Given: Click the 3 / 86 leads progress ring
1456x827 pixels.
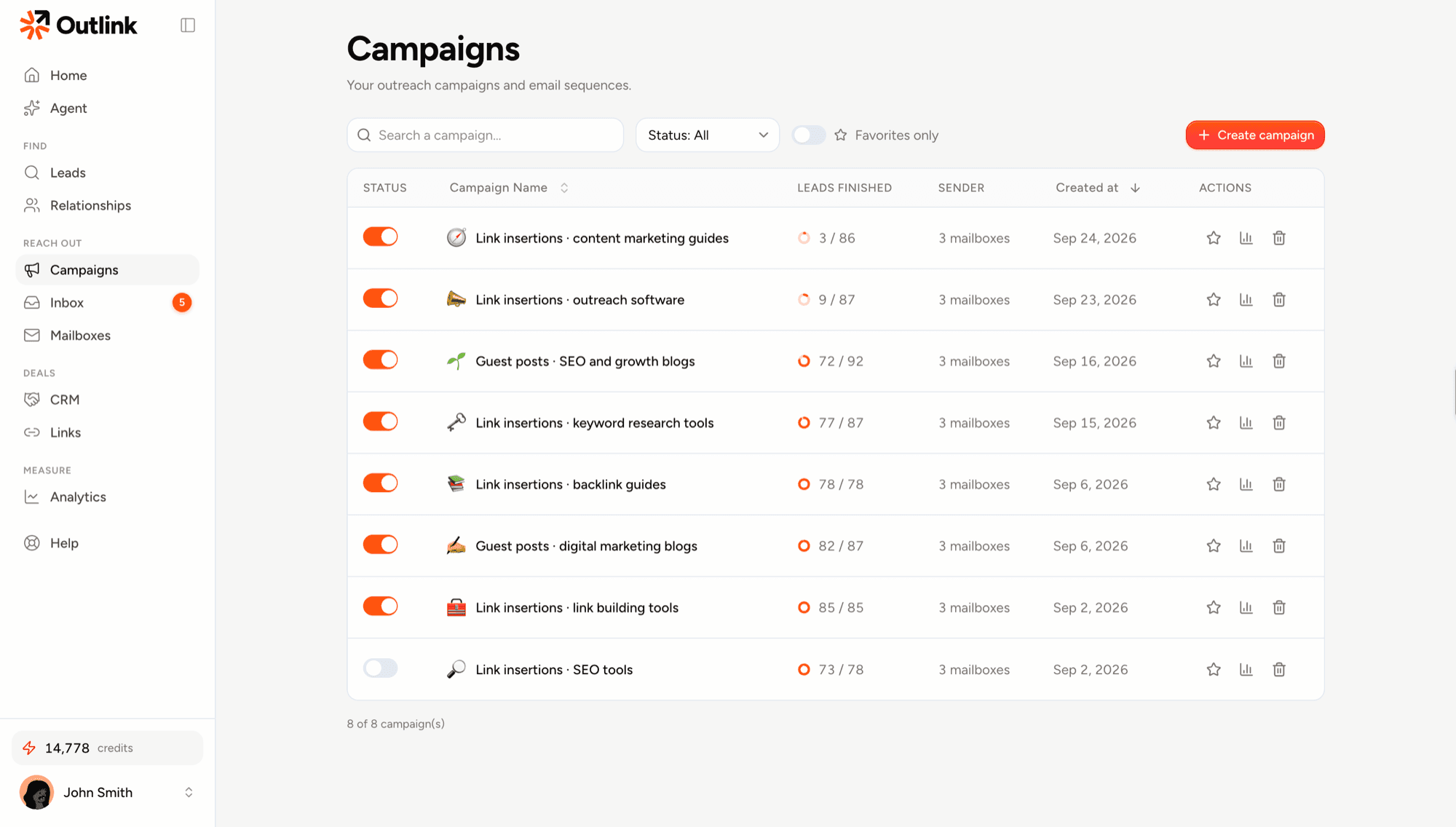Looking at the screenshot, I should coord(804,238).
